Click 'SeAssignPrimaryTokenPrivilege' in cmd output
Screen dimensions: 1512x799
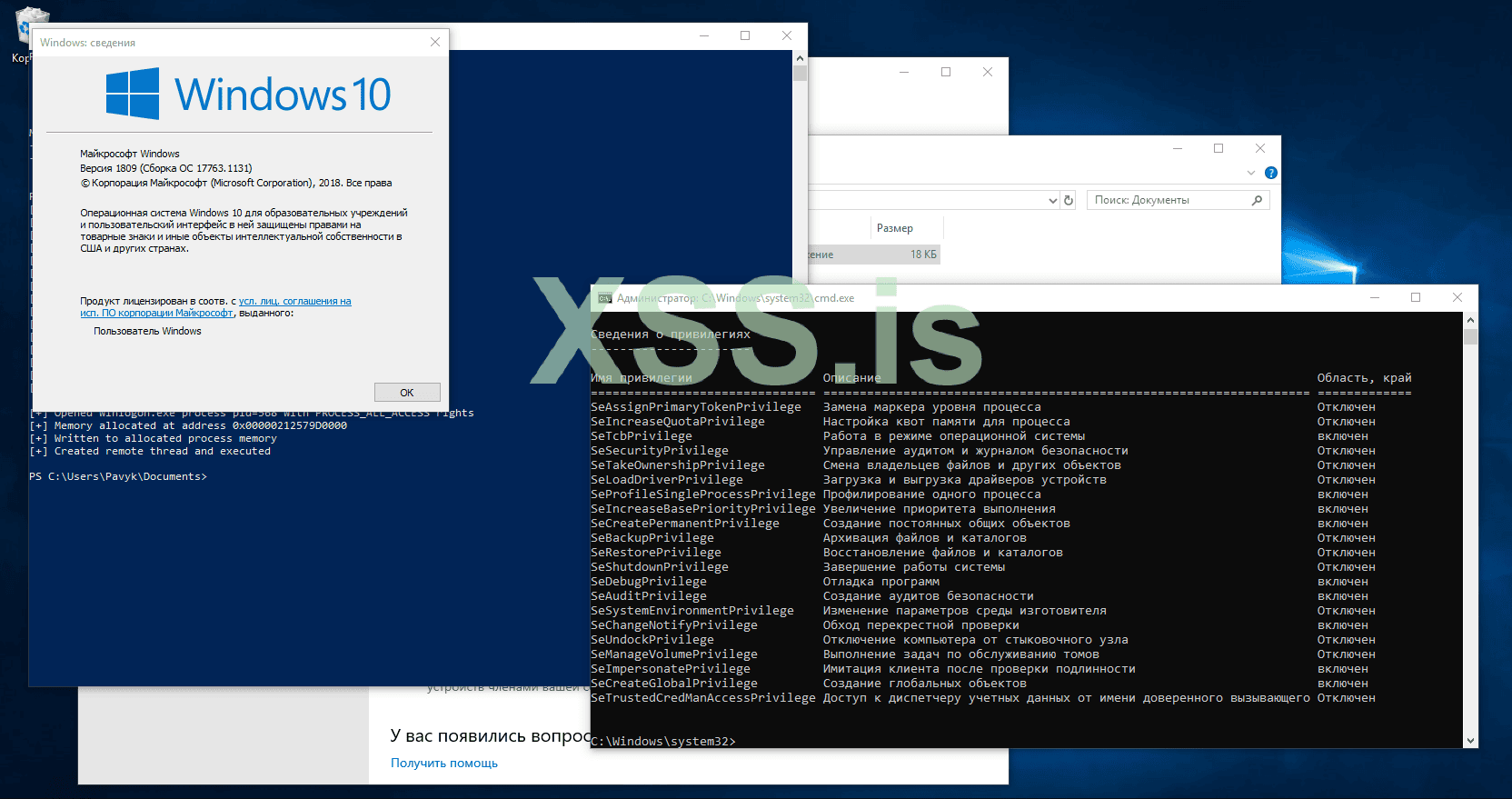coord(696,407)
